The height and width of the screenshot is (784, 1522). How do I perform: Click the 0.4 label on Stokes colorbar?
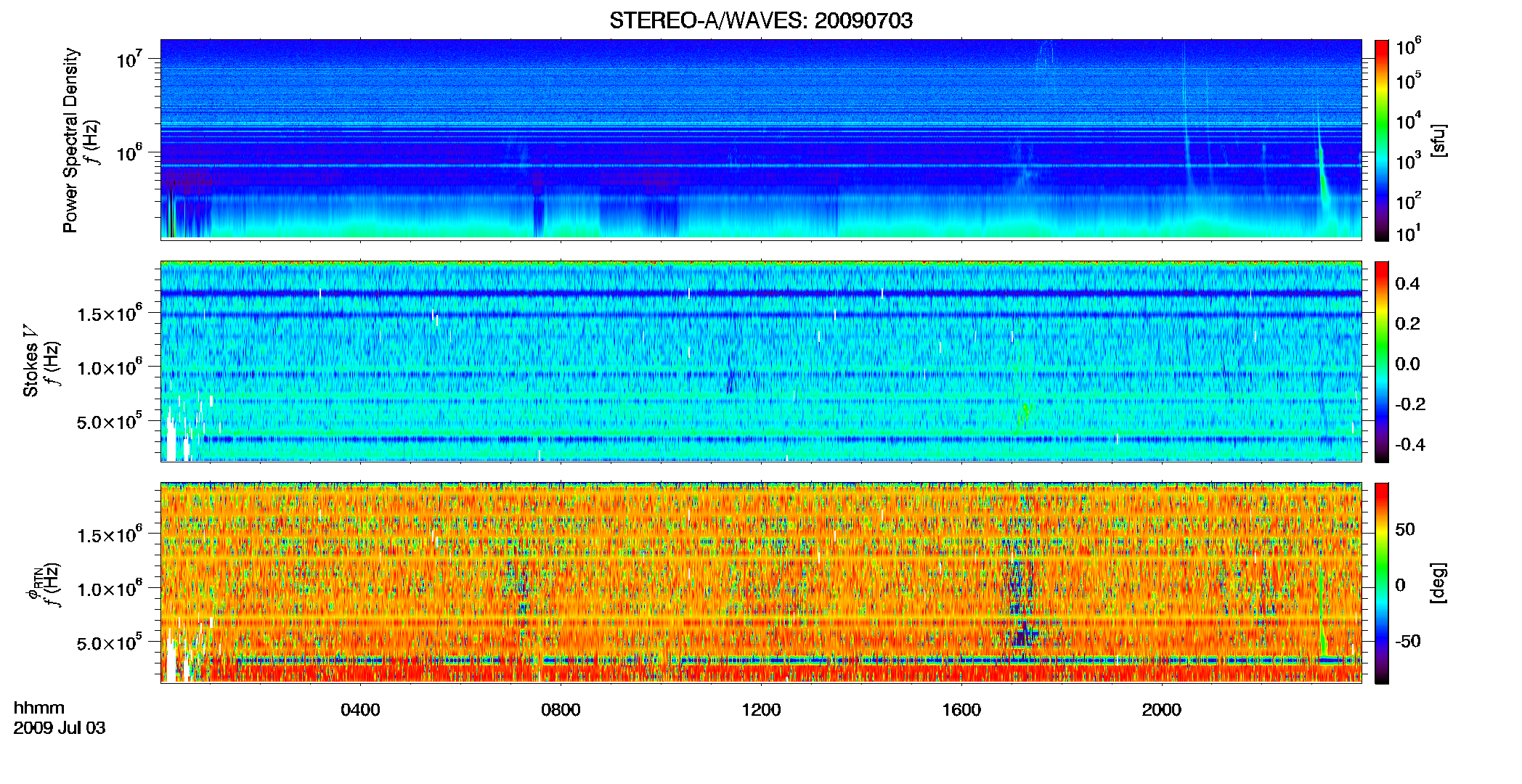click(x=1407, y=284)
